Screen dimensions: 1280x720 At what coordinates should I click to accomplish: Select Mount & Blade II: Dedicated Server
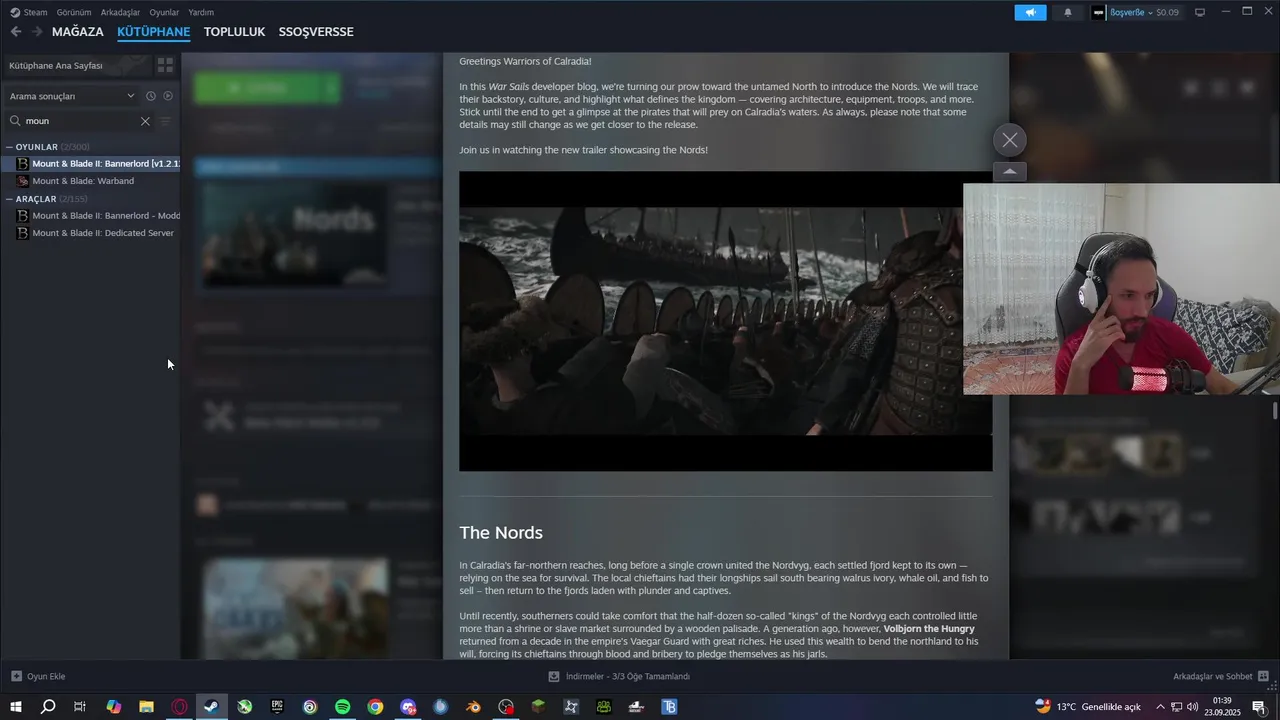(90, 233)
